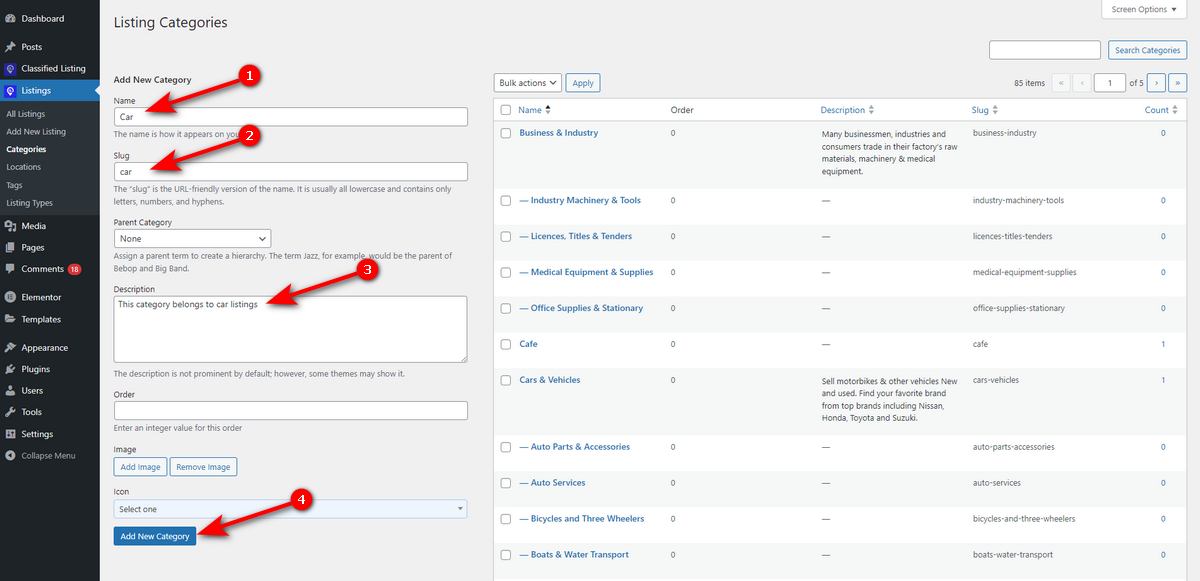Click the Comments speech bubble icon
This screenshot has width=1200, height=581.
pyautogui.click(x=9, y=269)
